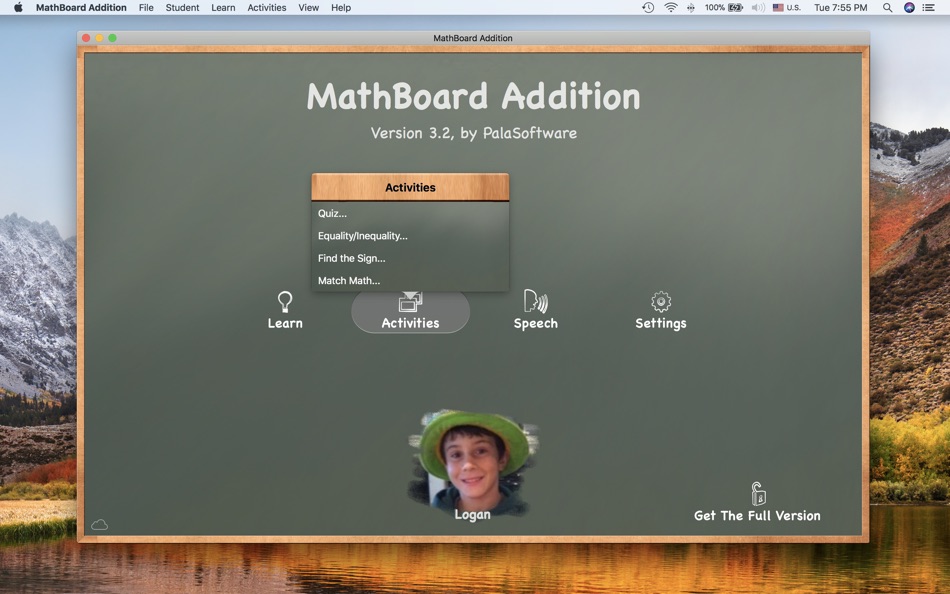Open the File menu
The image size is (950, 594).
pyautogui.click(x=146, y=8)
